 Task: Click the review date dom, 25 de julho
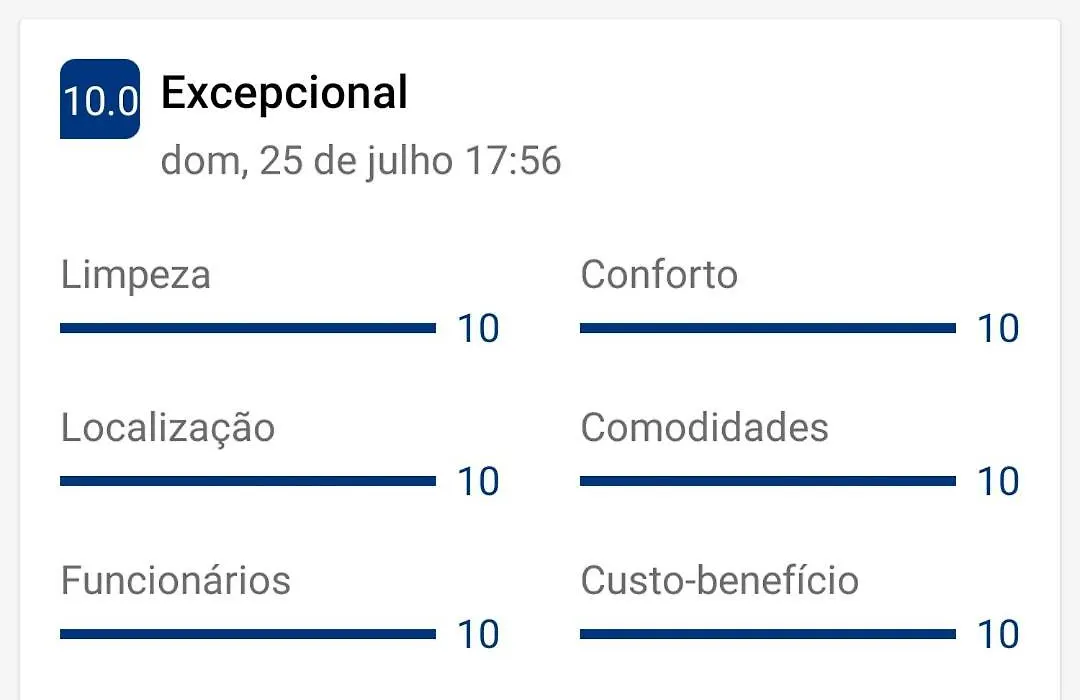click(307, 161)
